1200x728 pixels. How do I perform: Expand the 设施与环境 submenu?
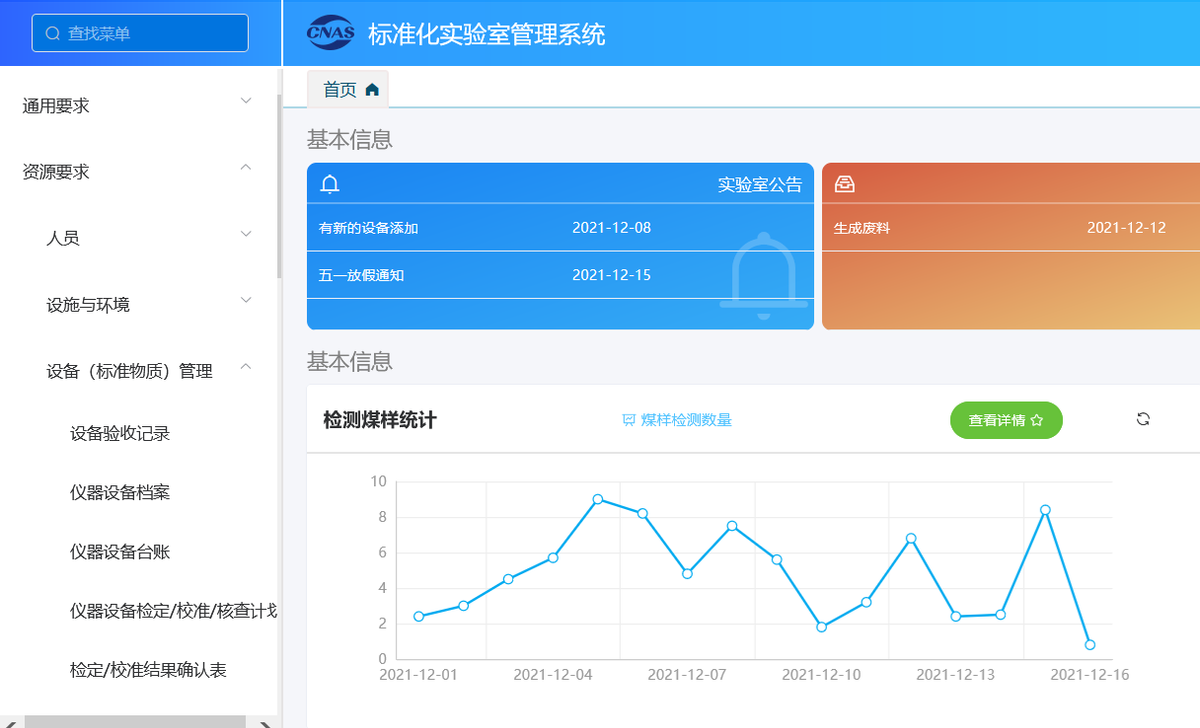click(150, 304)
